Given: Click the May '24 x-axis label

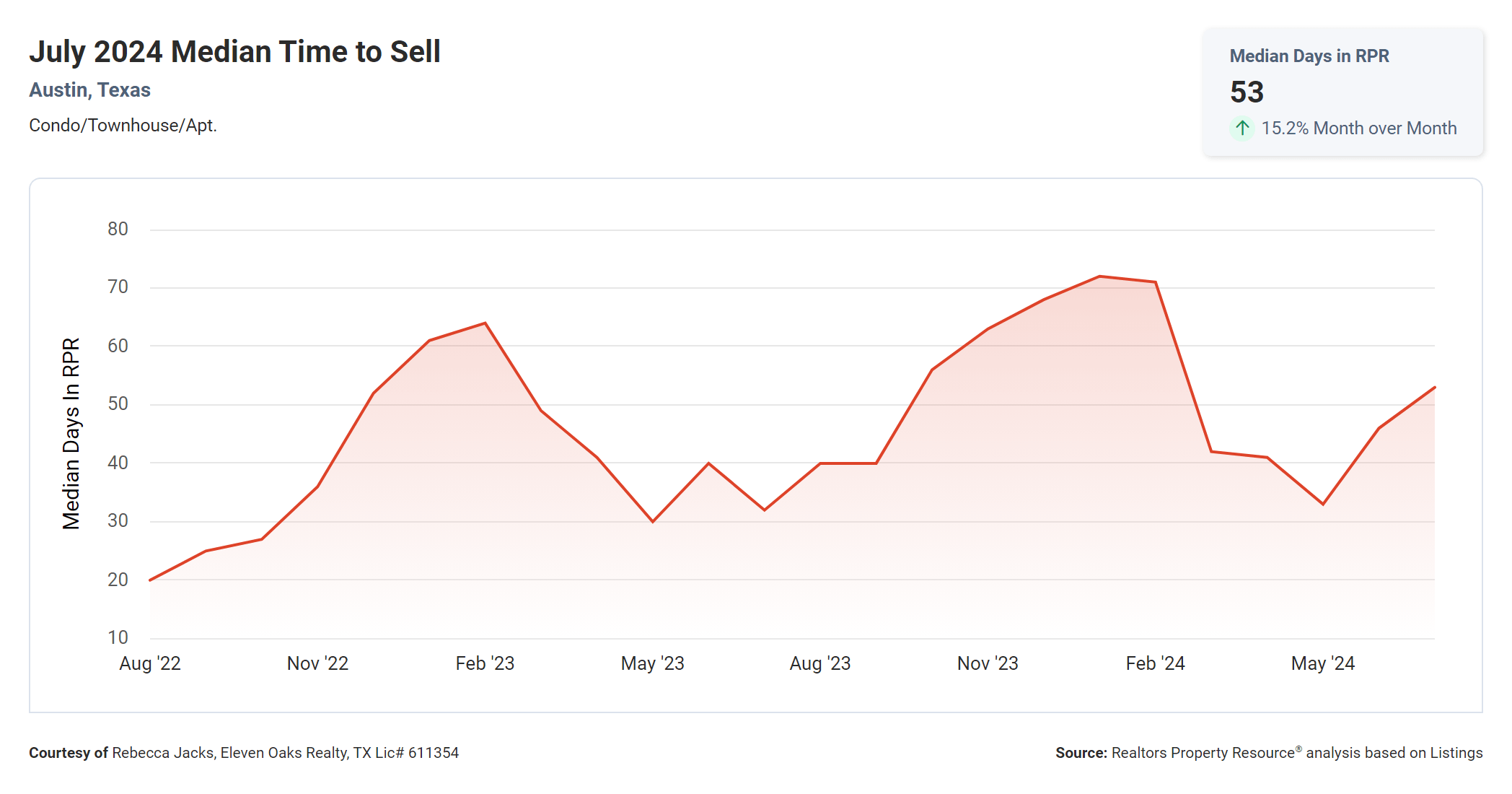Looking at the screenshot, I should coord(1322,663).
